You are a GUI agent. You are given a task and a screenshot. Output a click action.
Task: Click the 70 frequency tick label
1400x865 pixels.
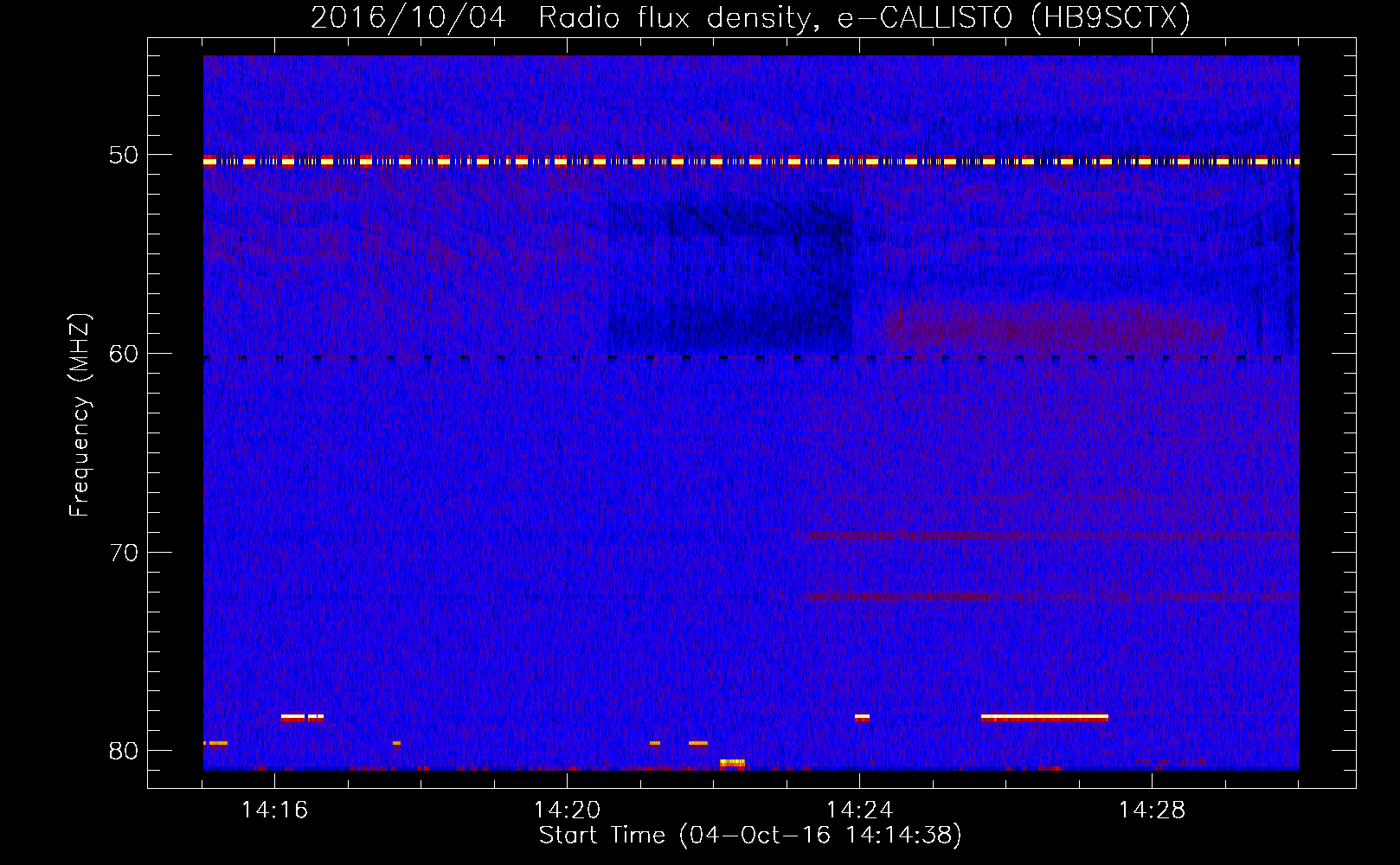[124, 552]
